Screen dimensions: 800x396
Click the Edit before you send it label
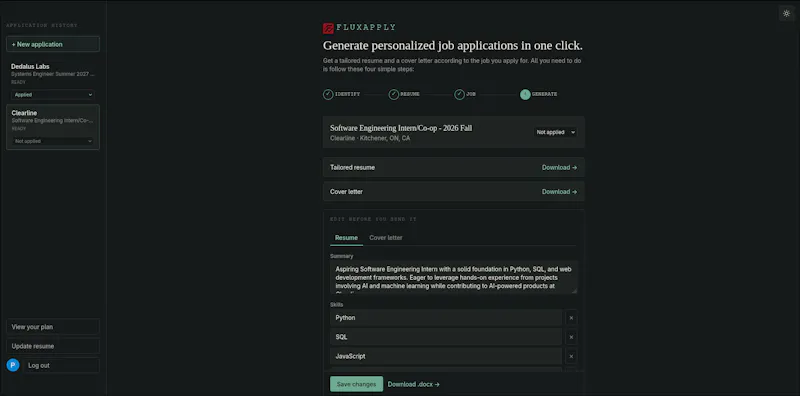[373, 219]
